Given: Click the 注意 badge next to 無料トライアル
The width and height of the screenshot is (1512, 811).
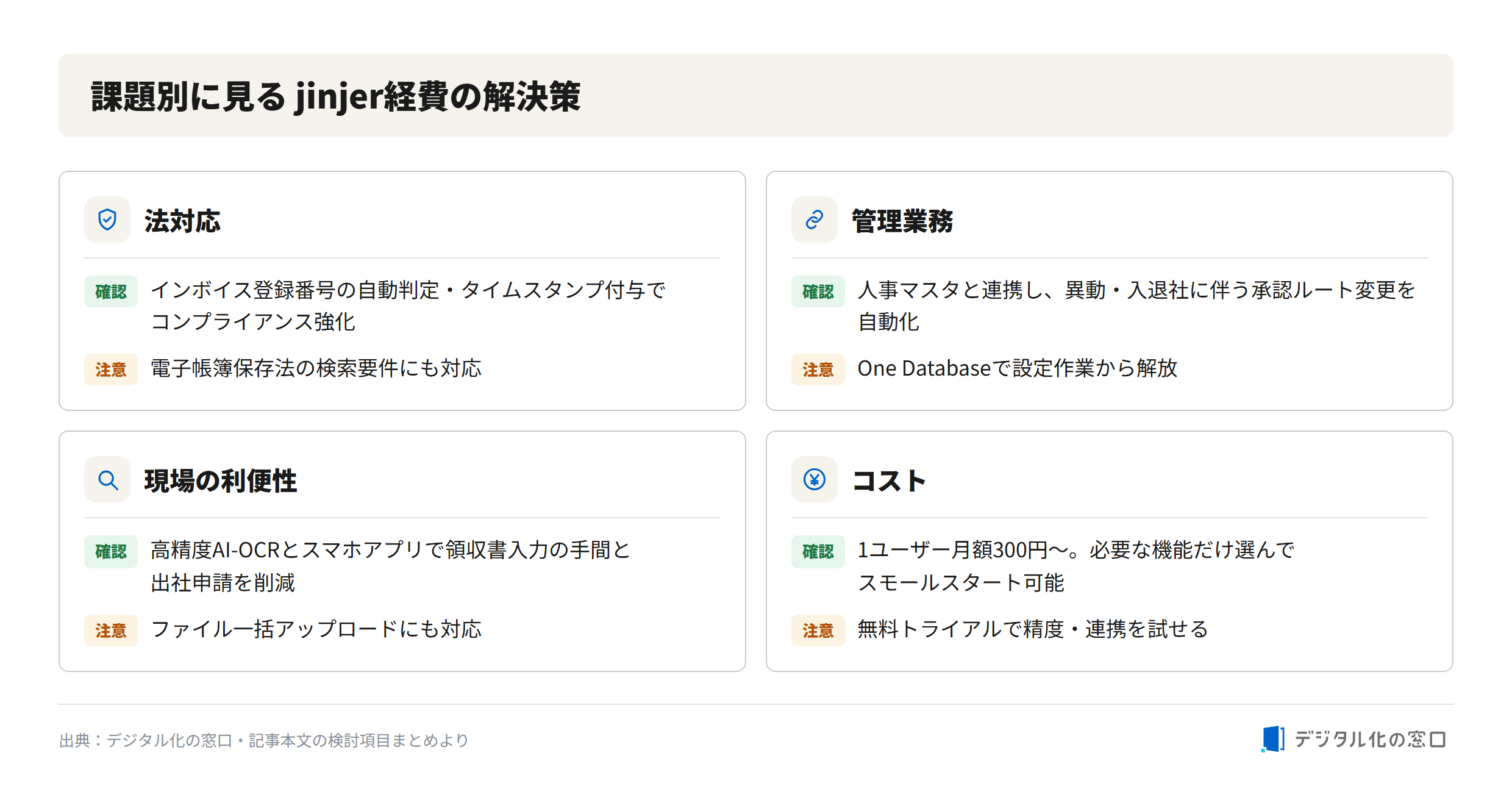Looking at the screenshot, I should click(818, 631).
